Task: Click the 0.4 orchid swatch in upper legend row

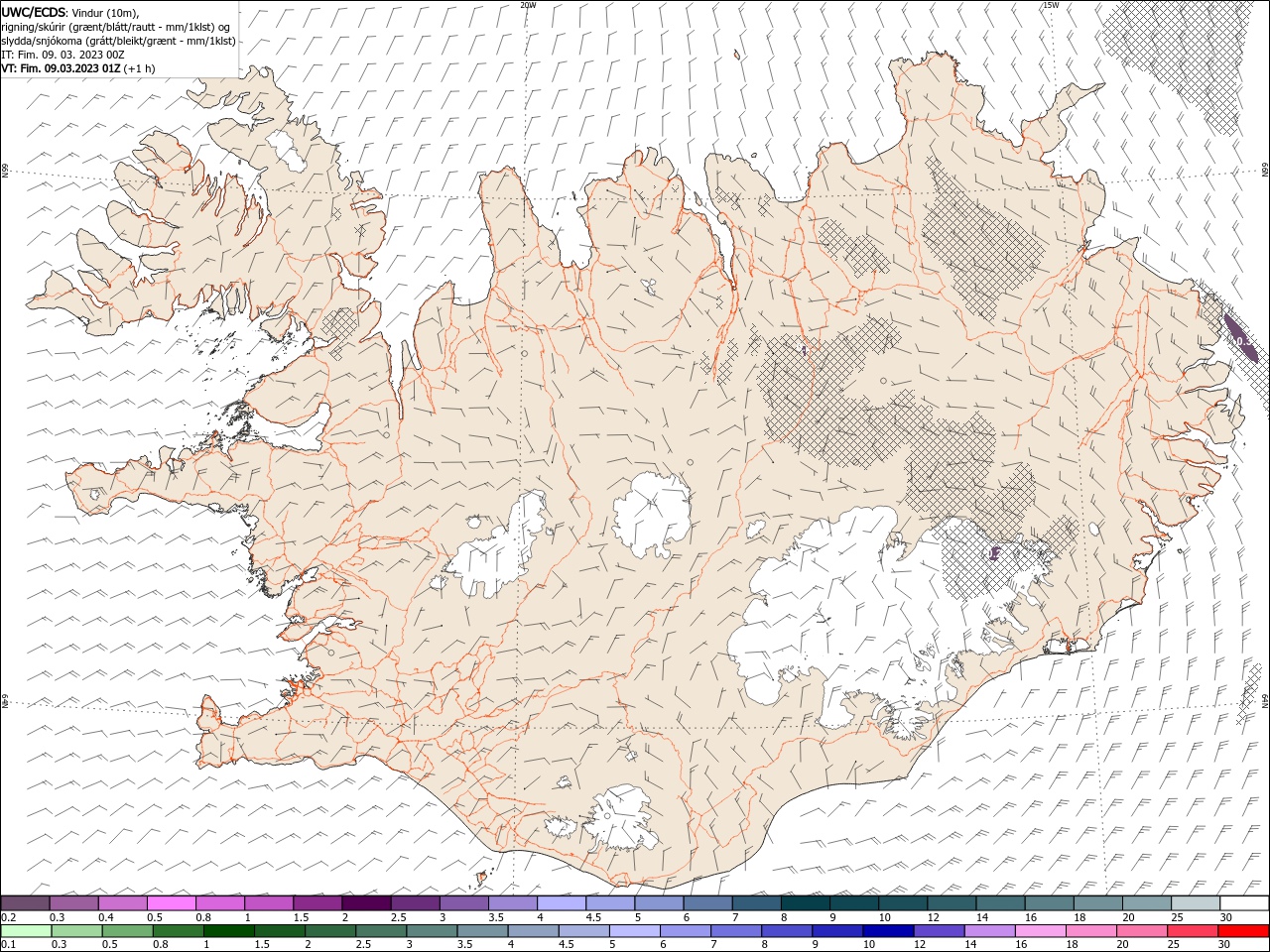Action: click(123, 903)
